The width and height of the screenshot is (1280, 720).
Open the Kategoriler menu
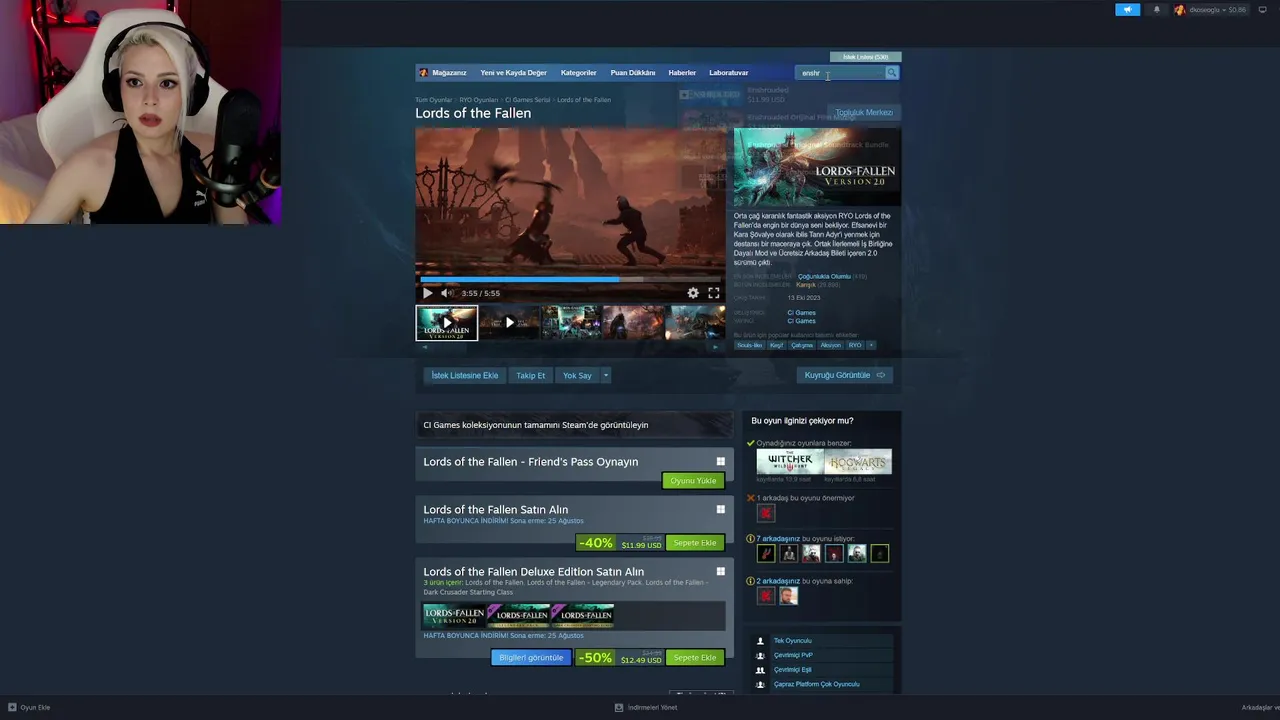(x=578, y=73)
